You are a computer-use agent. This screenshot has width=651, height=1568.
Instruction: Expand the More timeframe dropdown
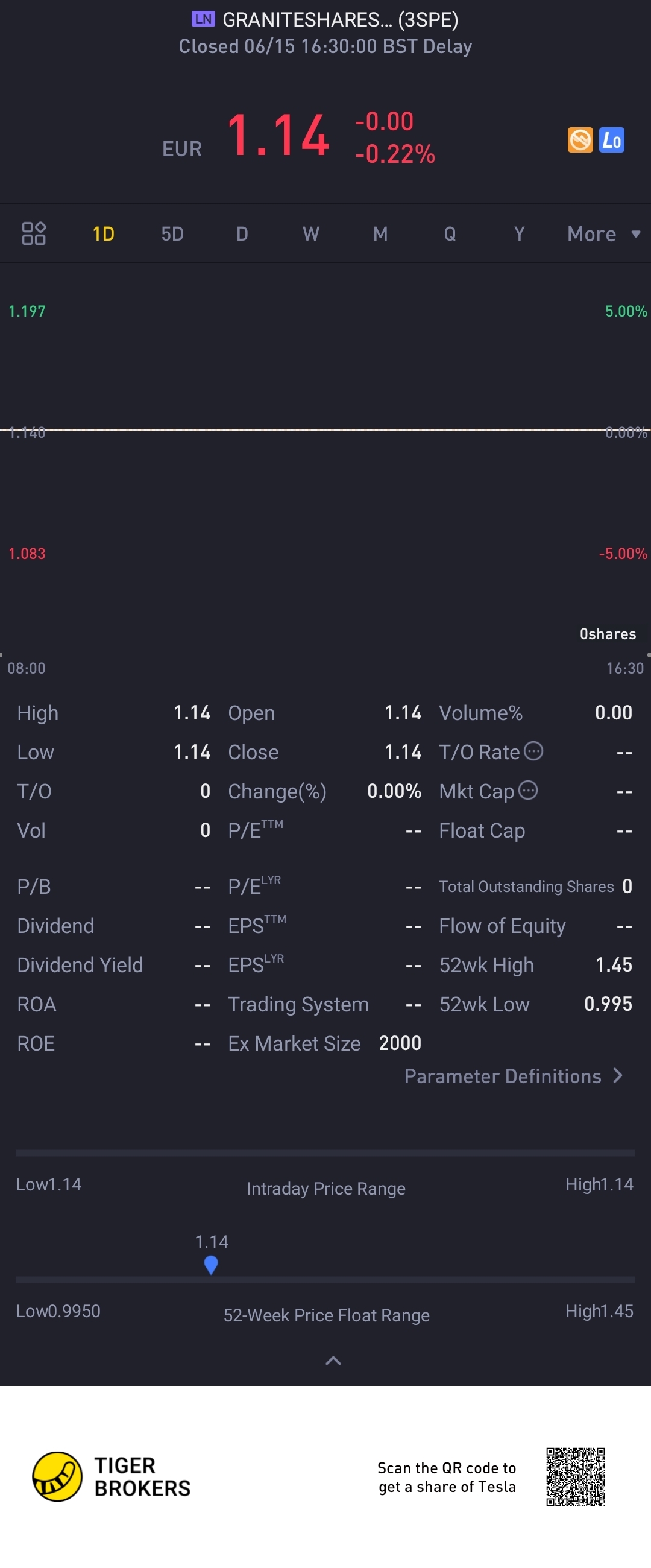603,234
